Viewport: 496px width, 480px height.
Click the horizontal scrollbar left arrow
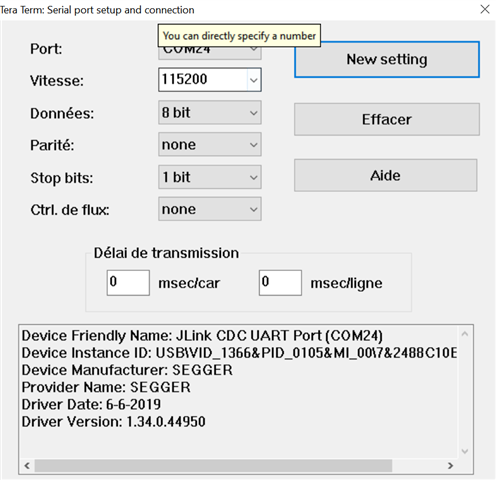27,466
